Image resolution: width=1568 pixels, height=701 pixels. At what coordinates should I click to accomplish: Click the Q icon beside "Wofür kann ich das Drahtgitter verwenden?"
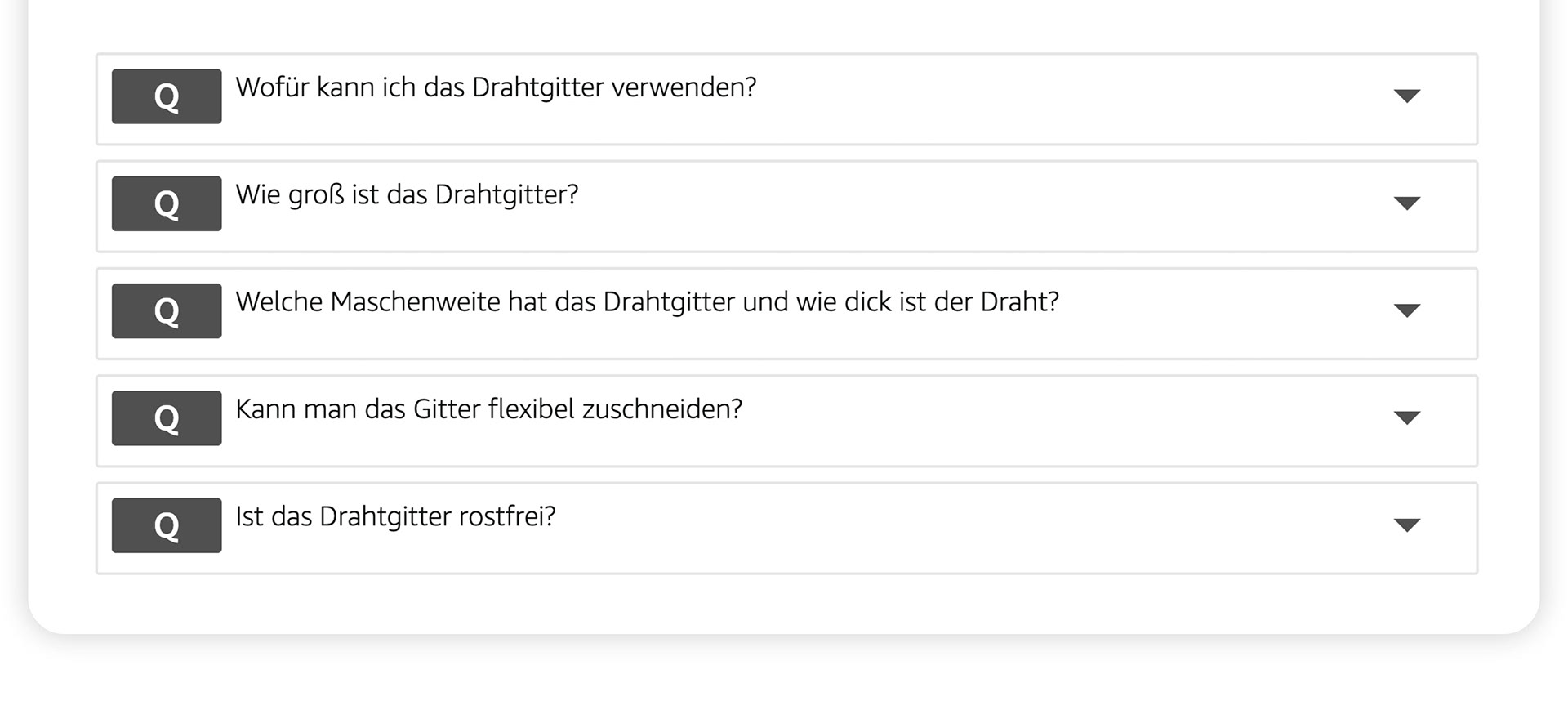click(x=167, y=96)
